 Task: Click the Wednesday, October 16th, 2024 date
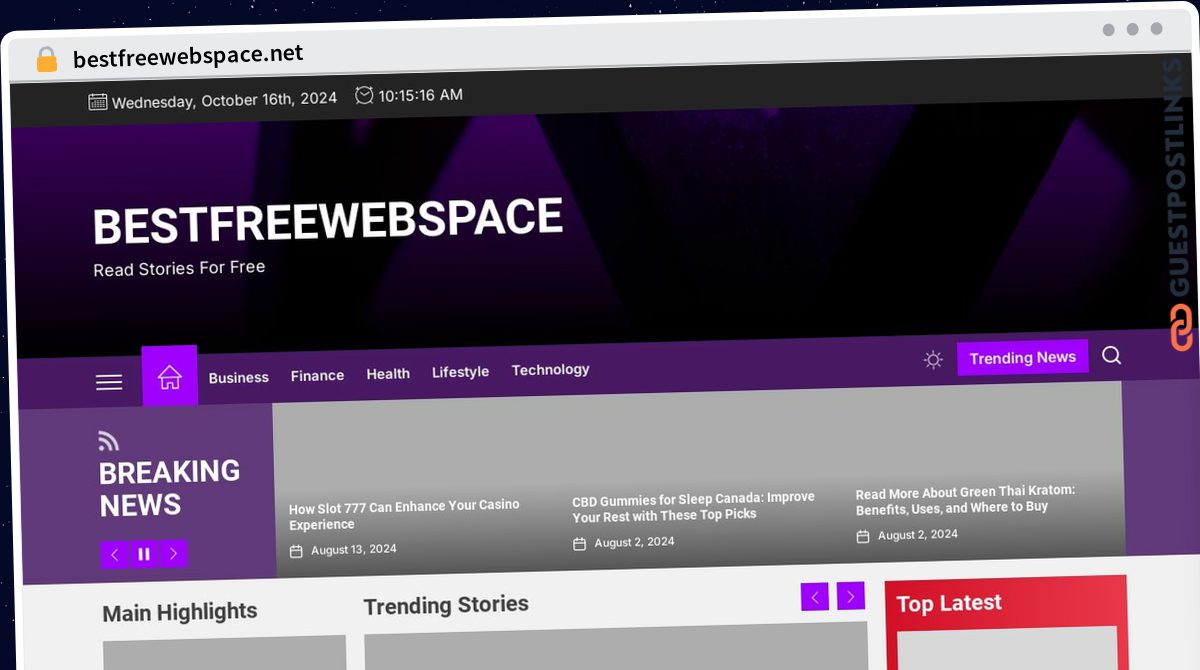224,100
